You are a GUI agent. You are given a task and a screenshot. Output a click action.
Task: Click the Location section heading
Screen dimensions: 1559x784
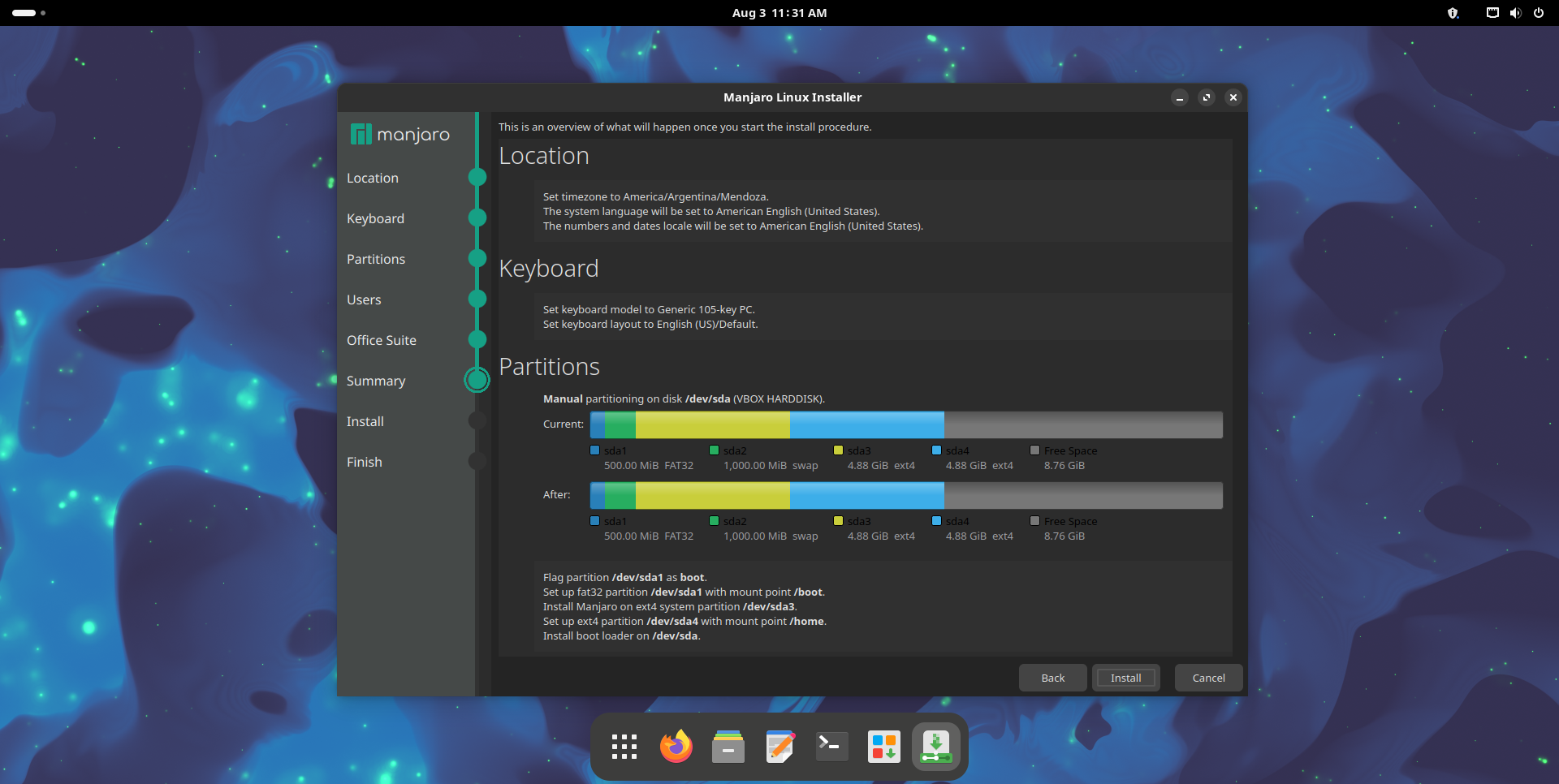[x=544, y=156]
